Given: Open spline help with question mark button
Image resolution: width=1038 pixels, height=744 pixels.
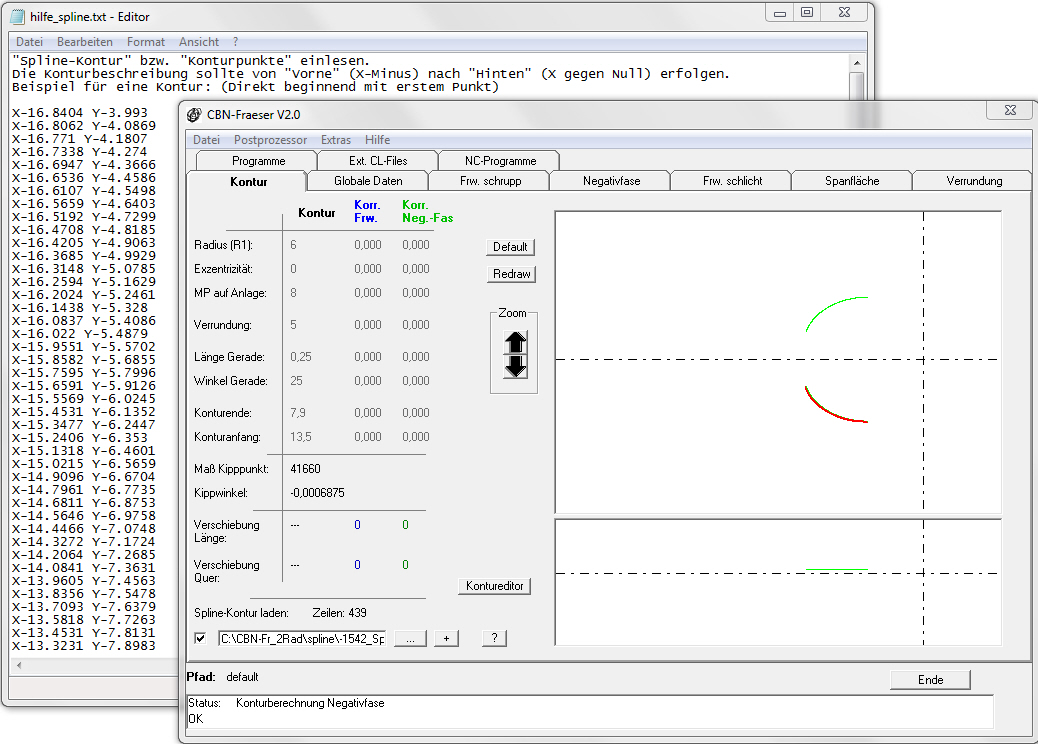Looking at the screenshot, I should coord(494,638).
